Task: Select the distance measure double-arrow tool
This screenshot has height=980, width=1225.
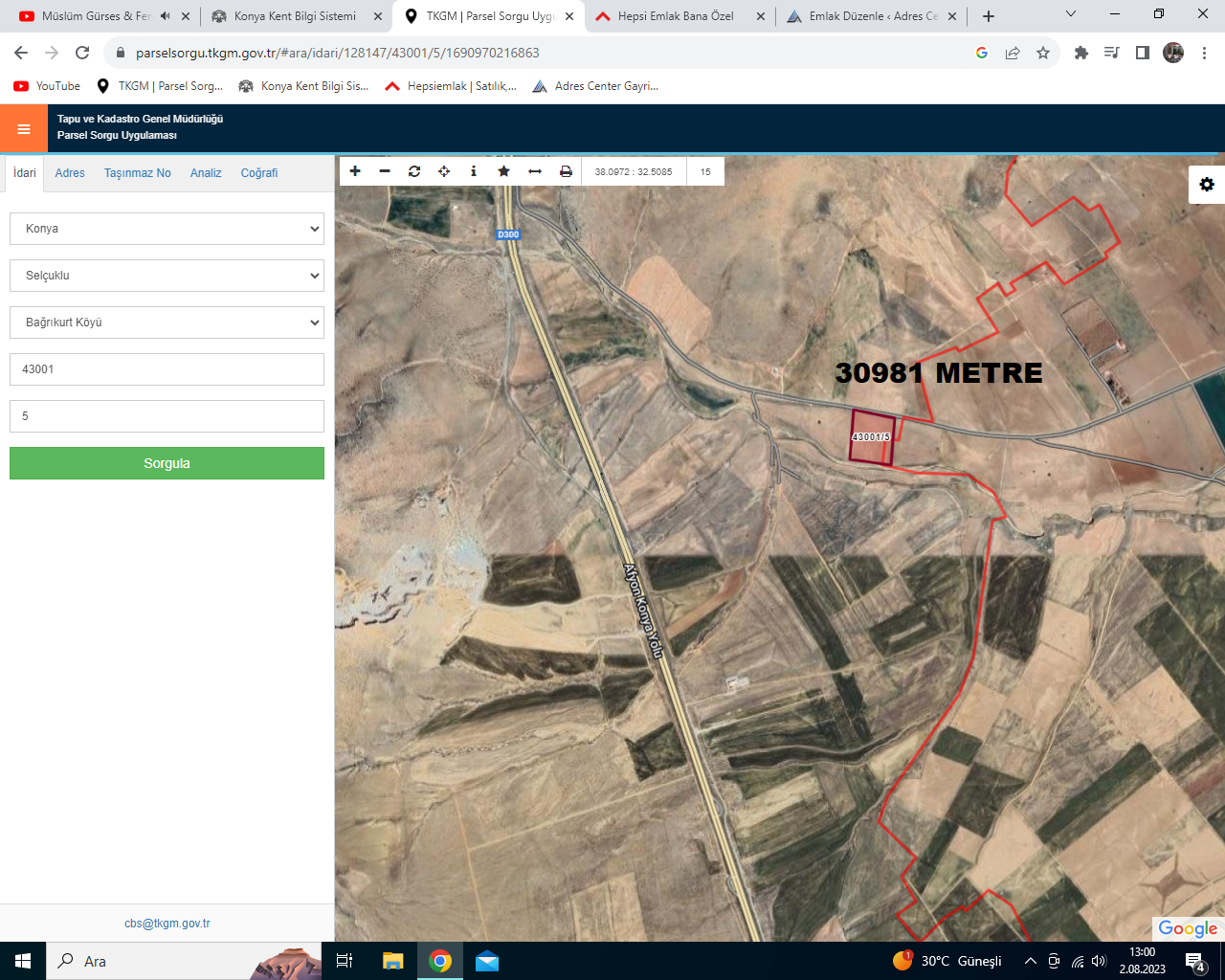Action: (x=535, y=171)
